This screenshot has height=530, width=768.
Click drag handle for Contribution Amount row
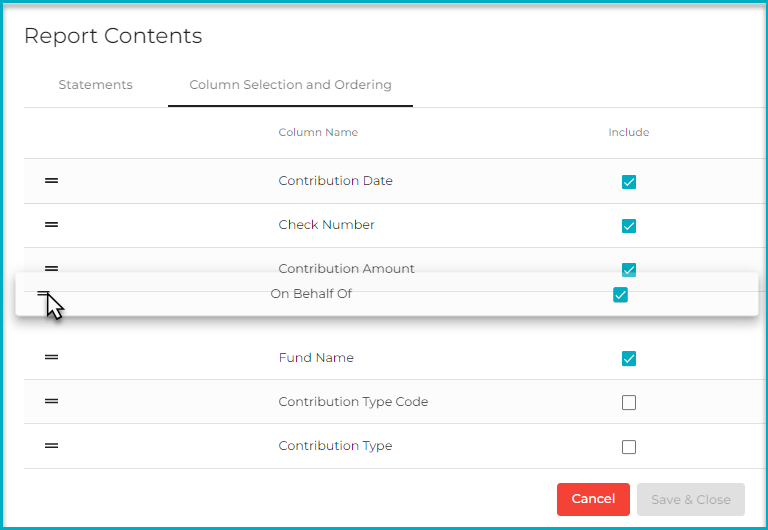51,268
